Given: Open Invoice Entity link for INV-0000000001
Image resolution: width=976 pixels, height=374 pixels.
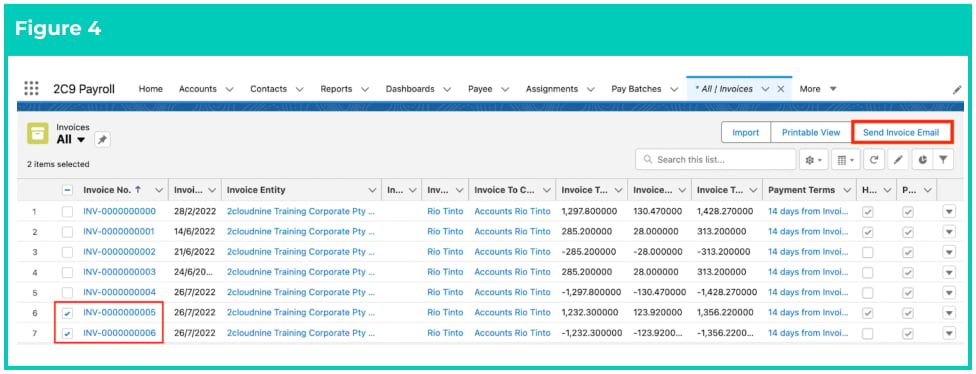Looking at the screenshot, I should 301,232.
